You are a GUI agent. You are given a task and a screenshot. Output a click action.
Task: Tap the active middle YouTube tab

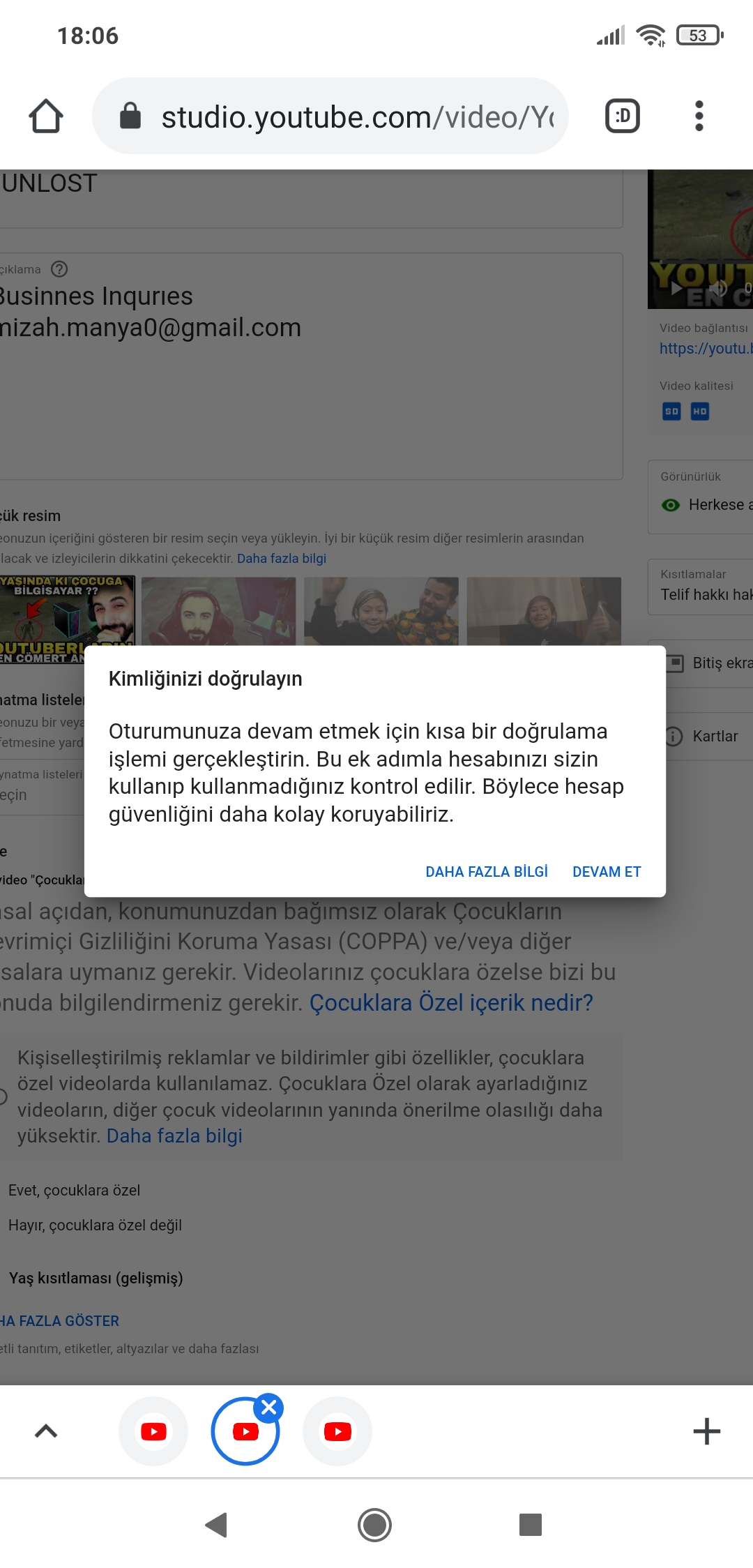click(245, 1432)
